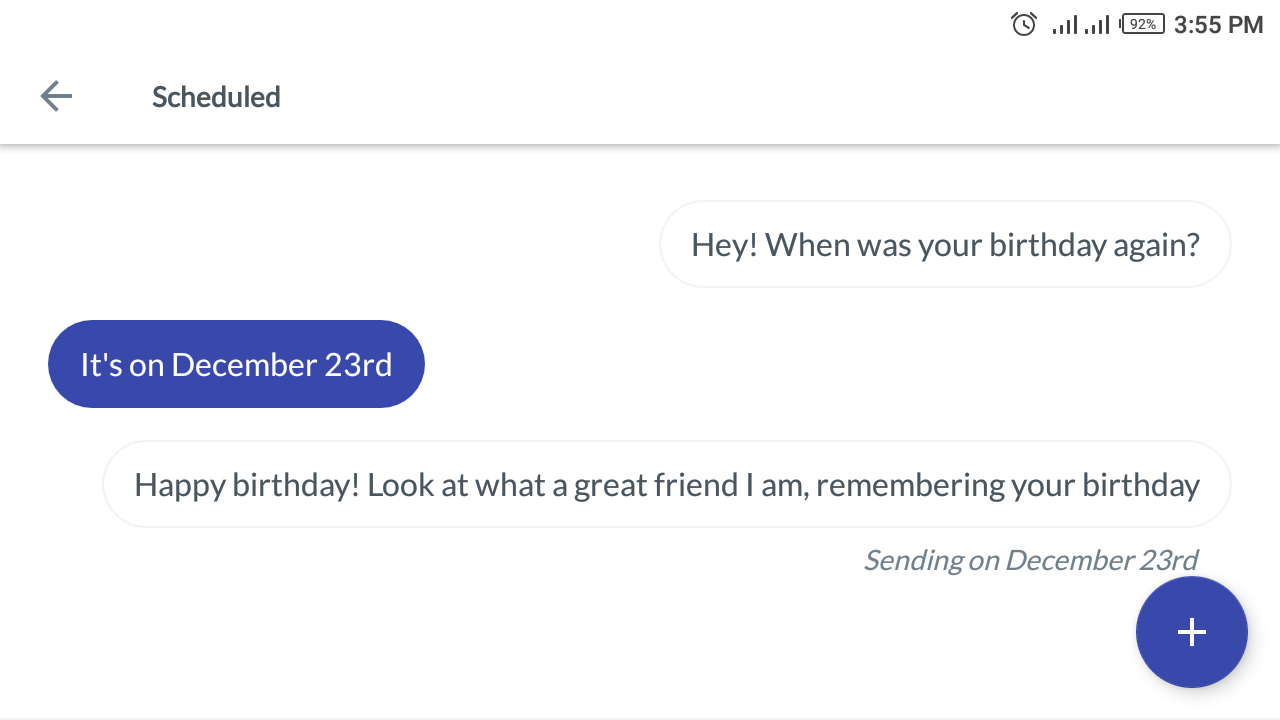
Task: Tap the 92% battery icon
Action: pos(1143,24)
